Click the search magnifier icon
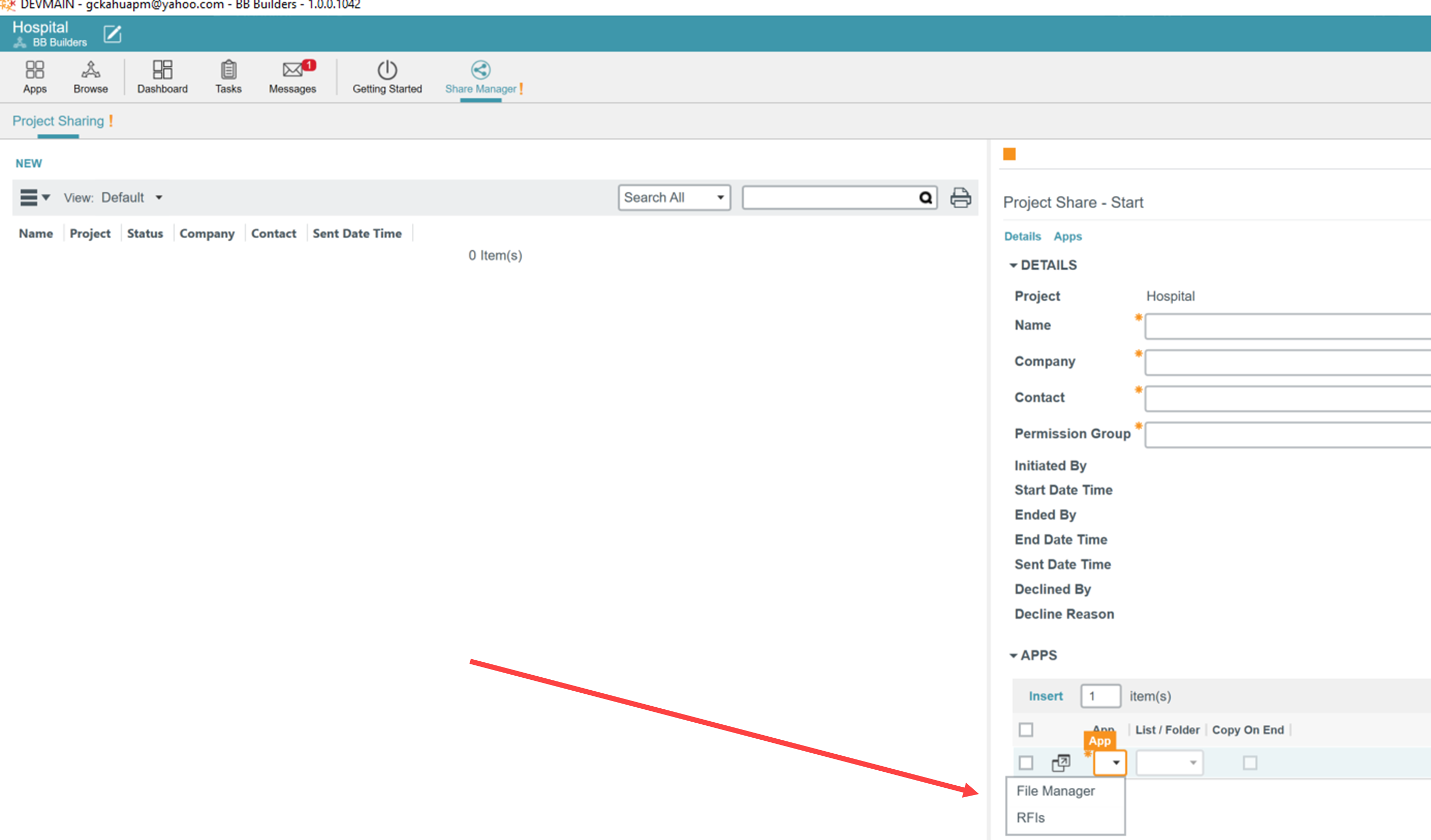 pos(925,198)
